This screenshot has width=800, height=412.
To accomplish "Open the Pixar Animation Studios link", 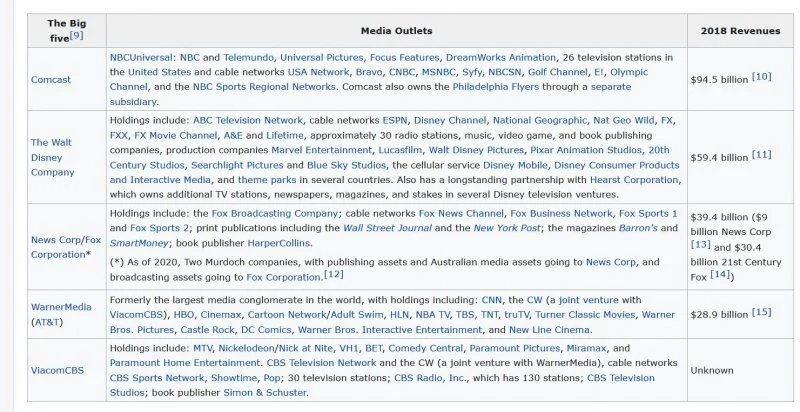I will [586, 150].
